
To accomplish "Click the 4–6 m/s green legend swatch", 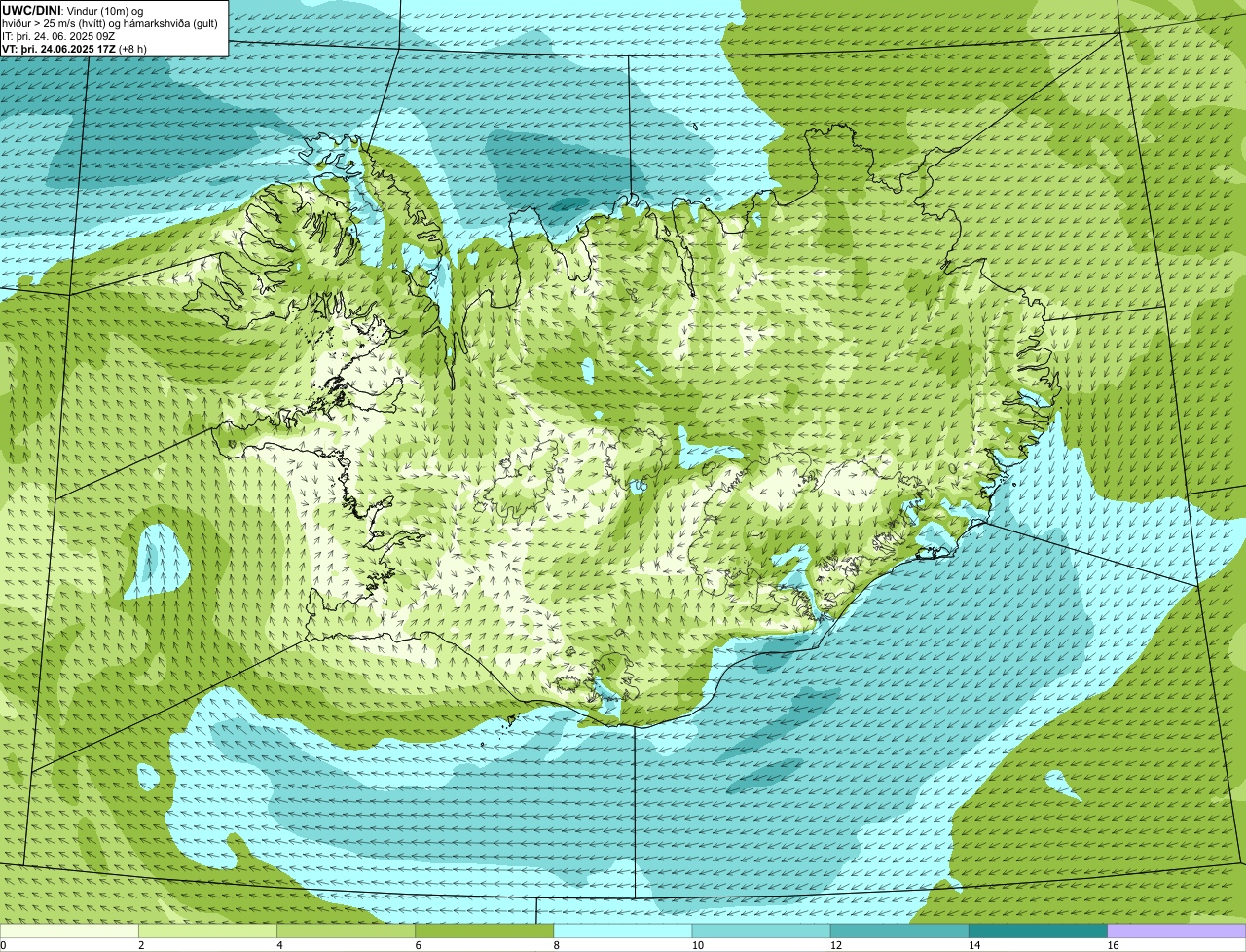I will [347, 932].
